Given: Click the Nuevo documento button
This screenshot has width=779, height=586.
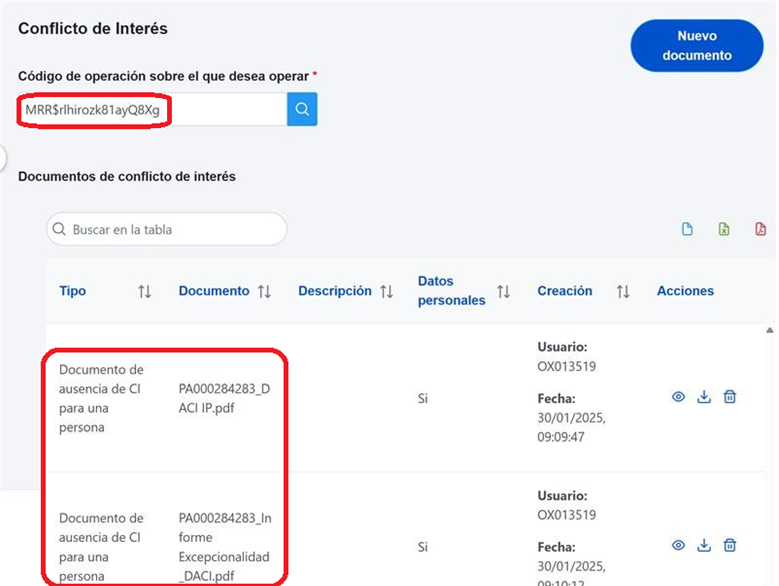Looking at the screenshot, I should tap(696, 46).
